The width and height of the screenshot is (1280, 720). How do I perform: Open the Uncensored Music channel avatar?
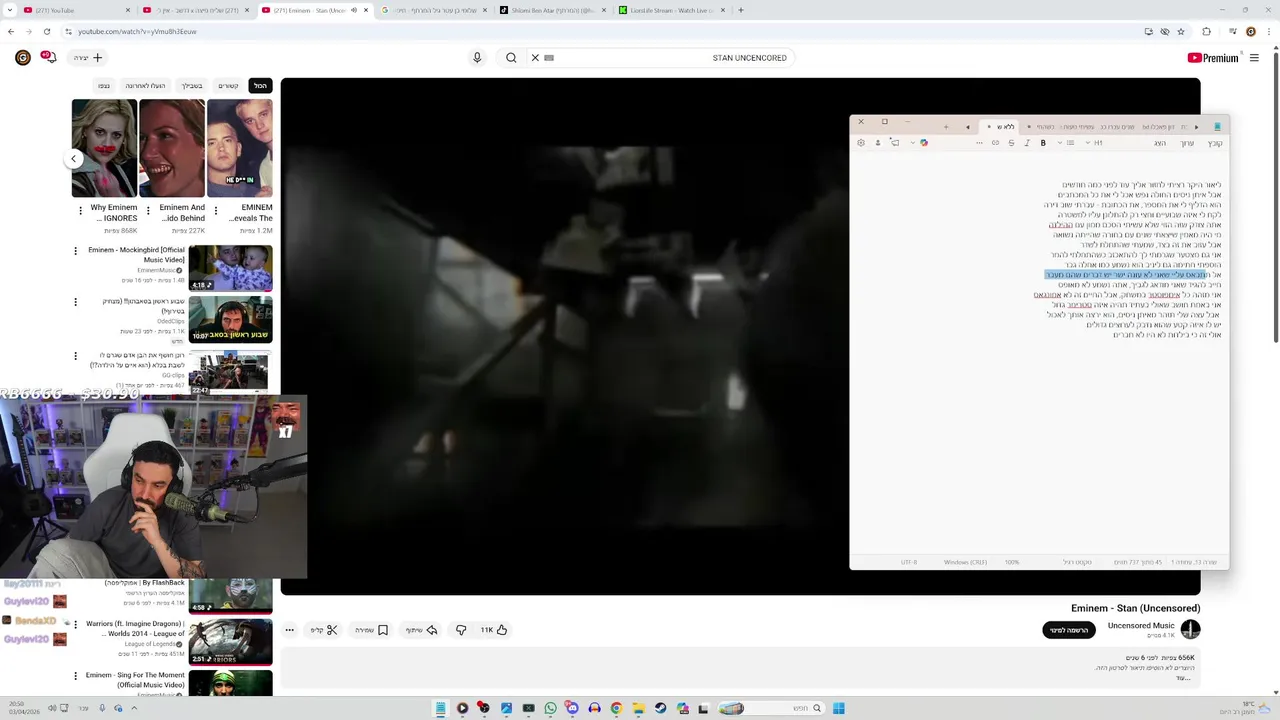pos(1190,629)
